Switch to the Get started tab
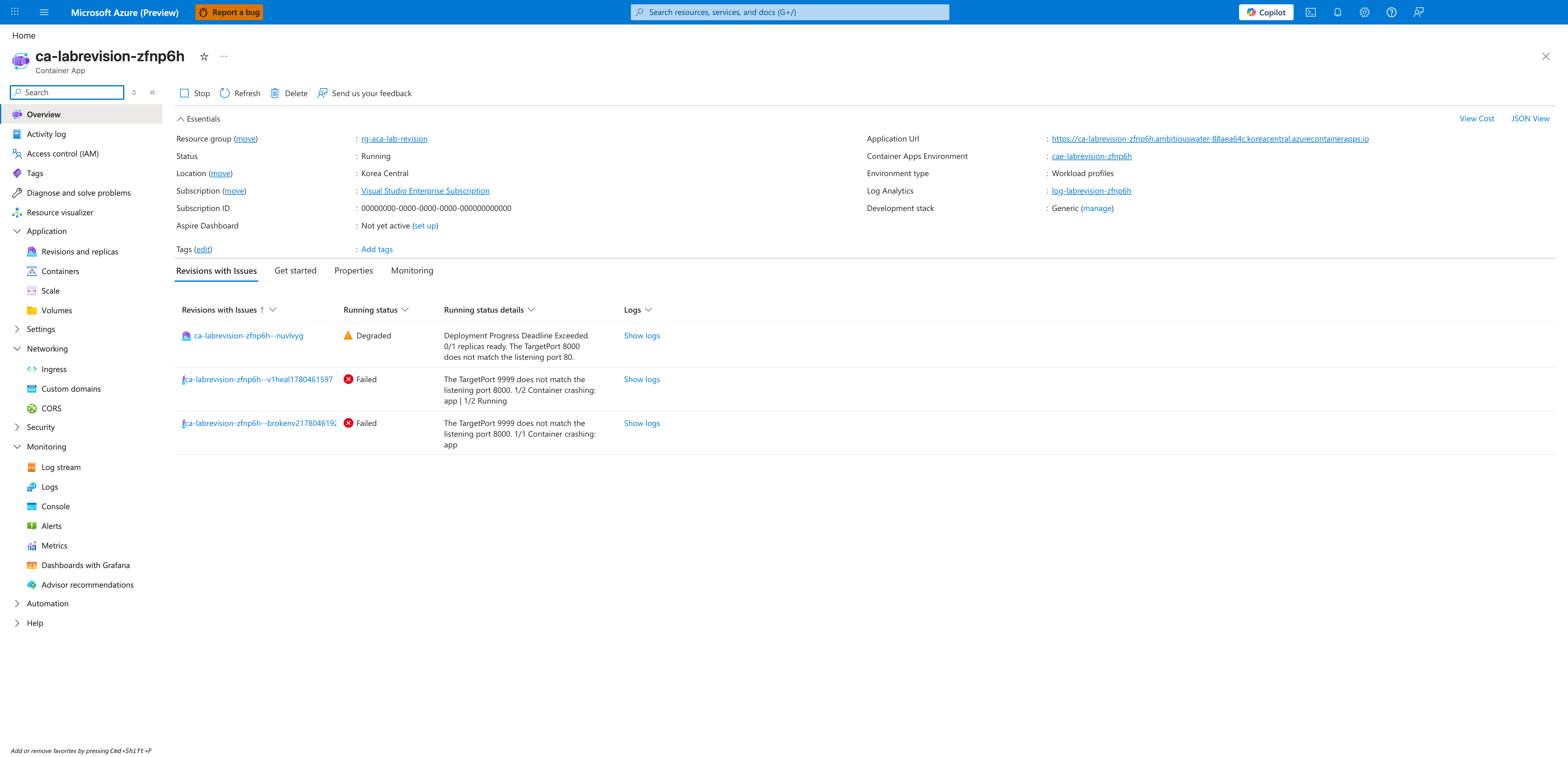This screenshot has height=757, width=1568. pos(295,271)
